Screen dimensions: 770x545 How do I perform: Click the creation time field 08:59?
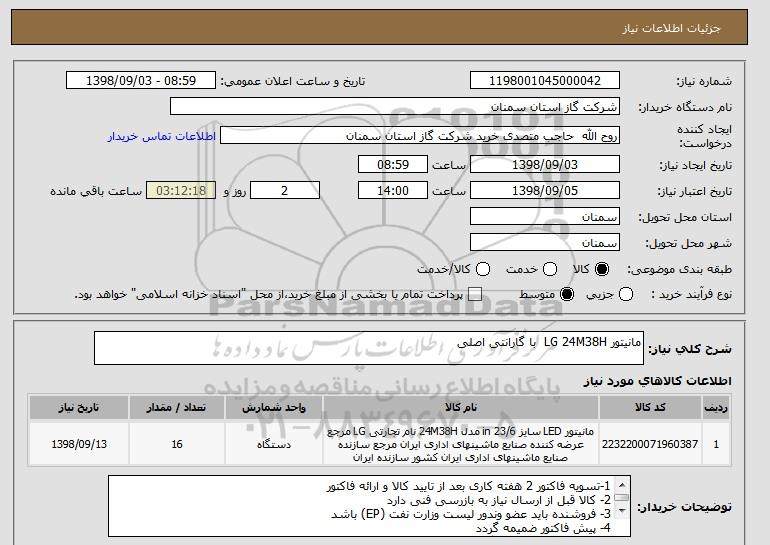click(x=393, y=164)
